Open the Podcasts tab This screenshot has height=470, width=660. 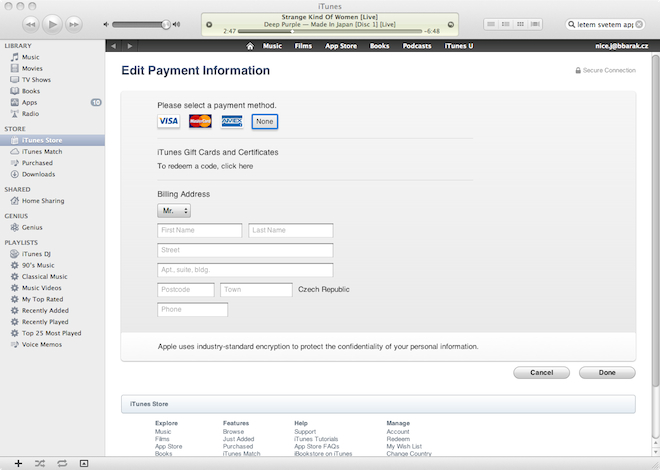[x=417, y=46]
